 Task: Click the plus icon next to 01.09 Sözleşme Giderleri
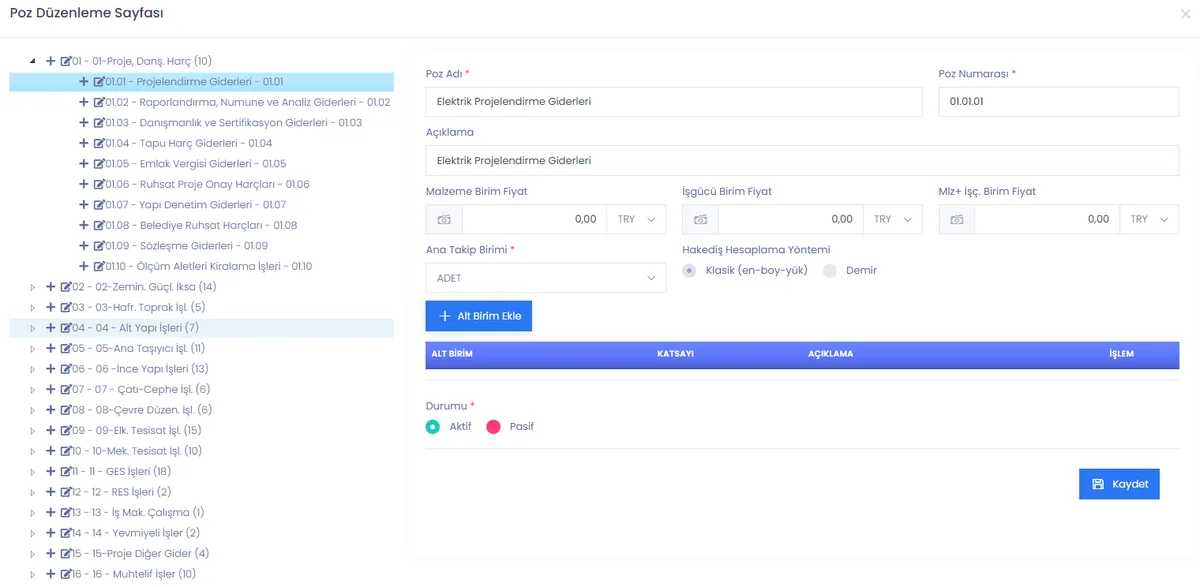[x=84, y=246]
